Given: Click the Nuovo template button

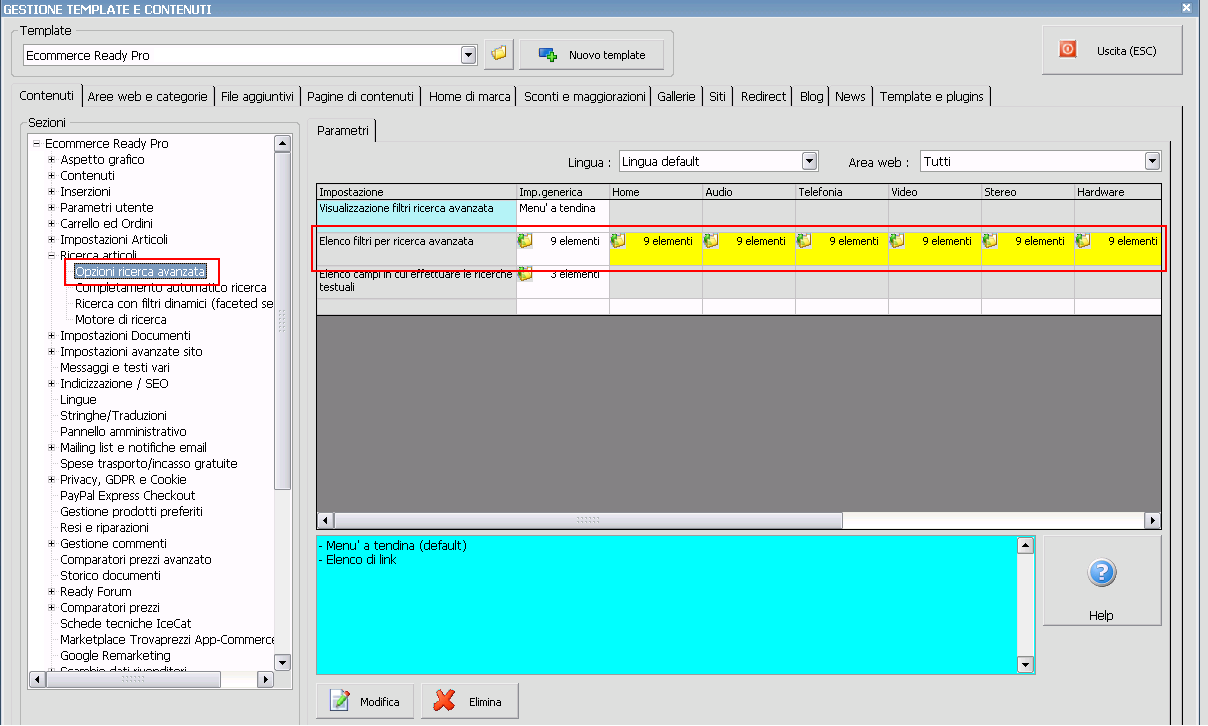Looking at the screenshot, I should (591, 55).
